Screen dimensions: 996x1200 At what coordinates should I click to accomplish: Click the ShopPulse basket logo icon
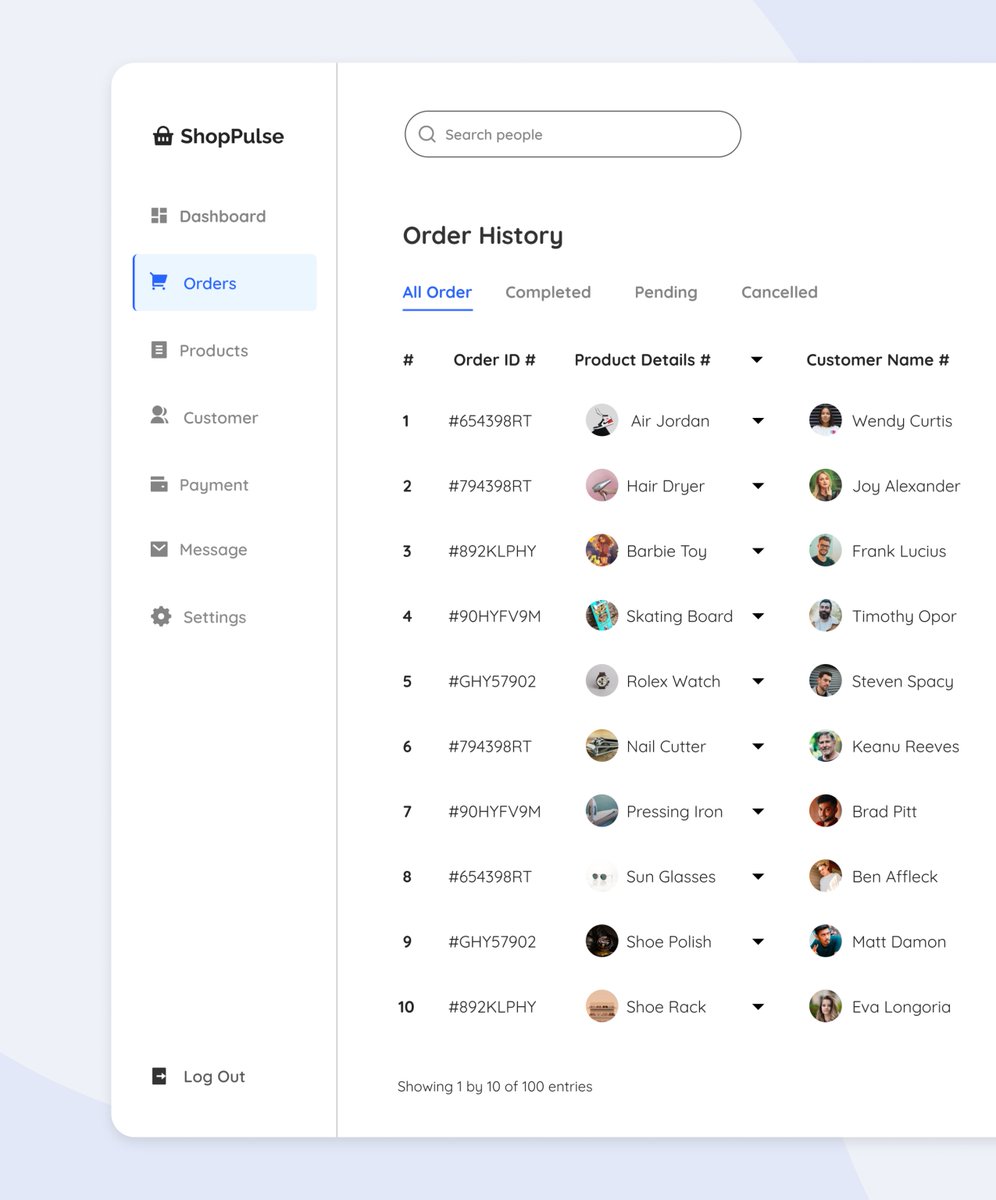pos(163,136)
